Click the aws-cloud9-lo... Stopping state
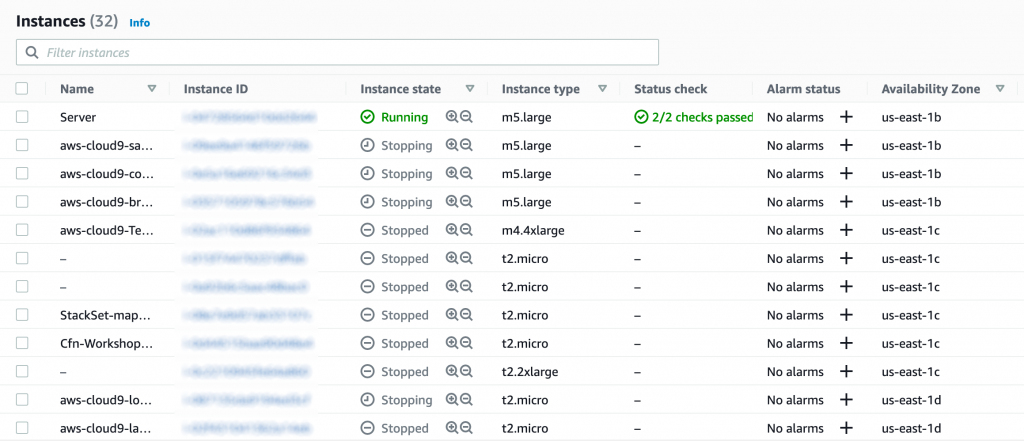Image resolution: width=1024 pixels, height=441 pixels. click(396, 400)
